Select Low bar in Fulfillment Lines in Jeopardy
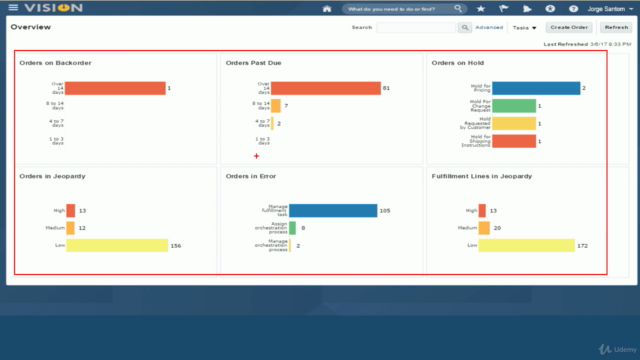This screenshot has width=640, height=360. pos(527,245)
